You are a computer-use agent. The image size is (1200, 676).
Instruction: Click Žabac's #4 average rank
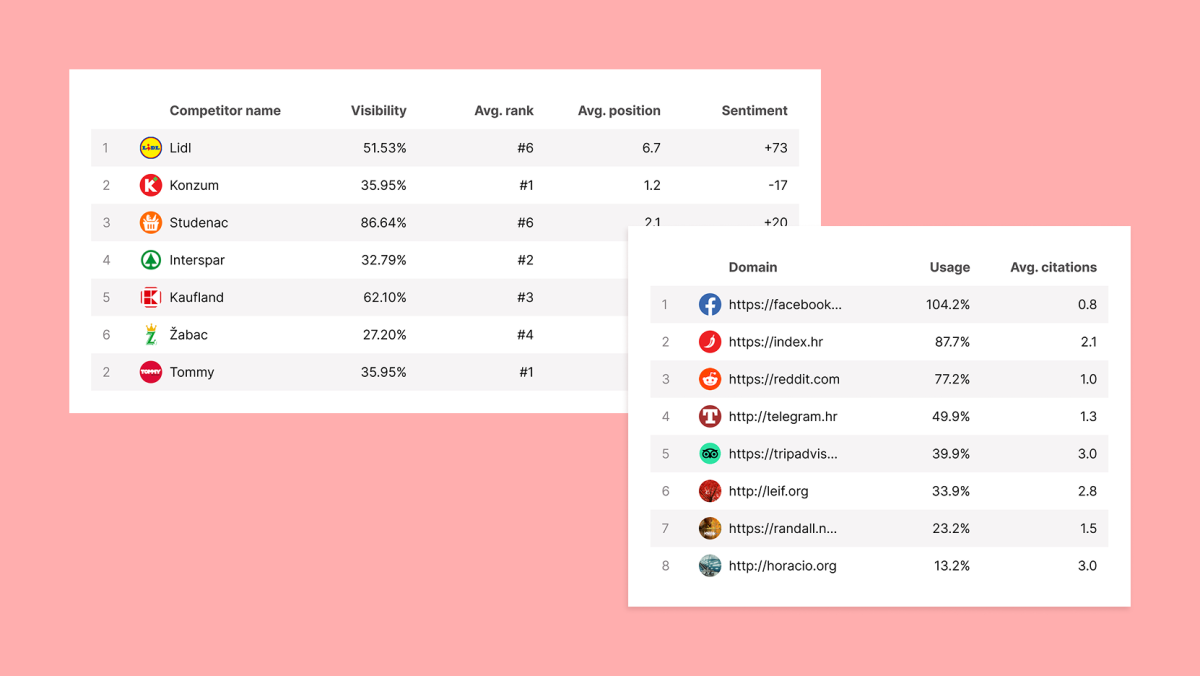point(525,335)
